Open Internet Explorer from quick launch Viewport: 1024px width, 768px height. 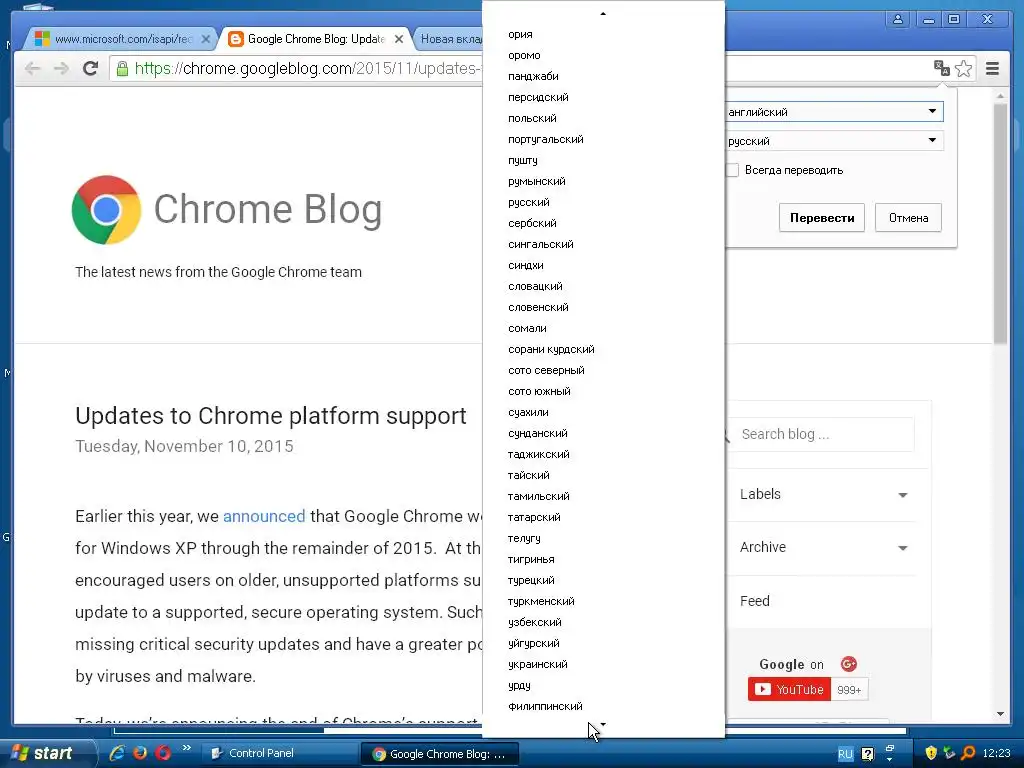pos(117,753)
